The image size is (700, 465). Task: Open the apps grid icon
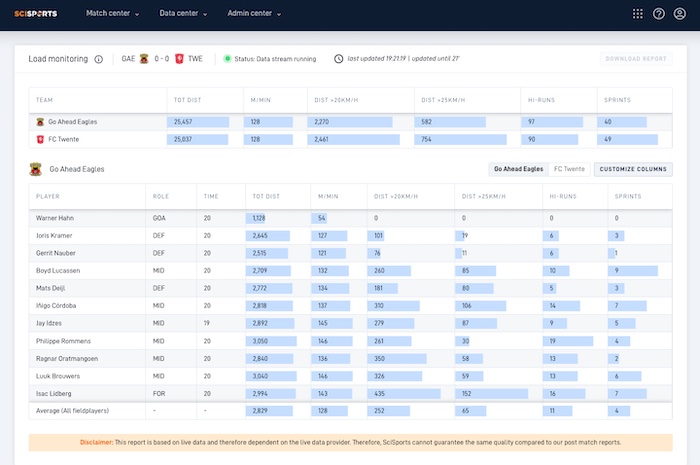[x=638, y=14]
